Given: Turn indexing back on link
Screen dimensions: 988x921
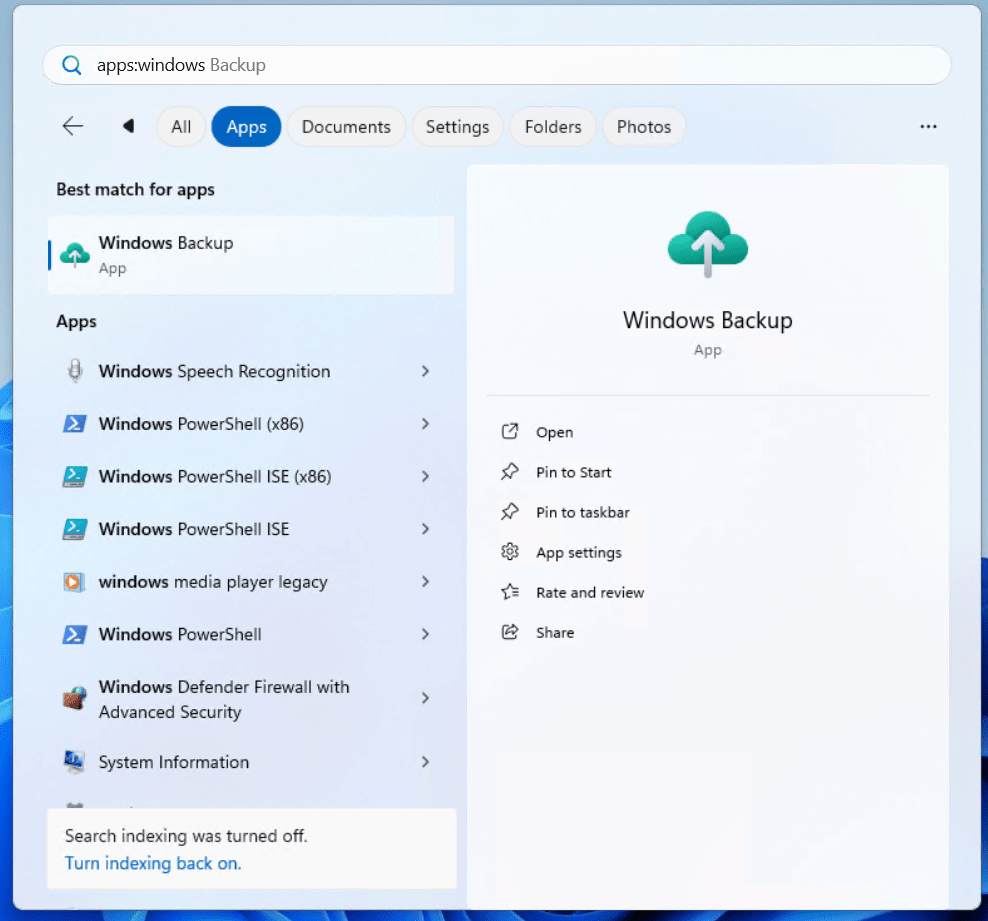Looking at the screenshot, I should [153, 862].
